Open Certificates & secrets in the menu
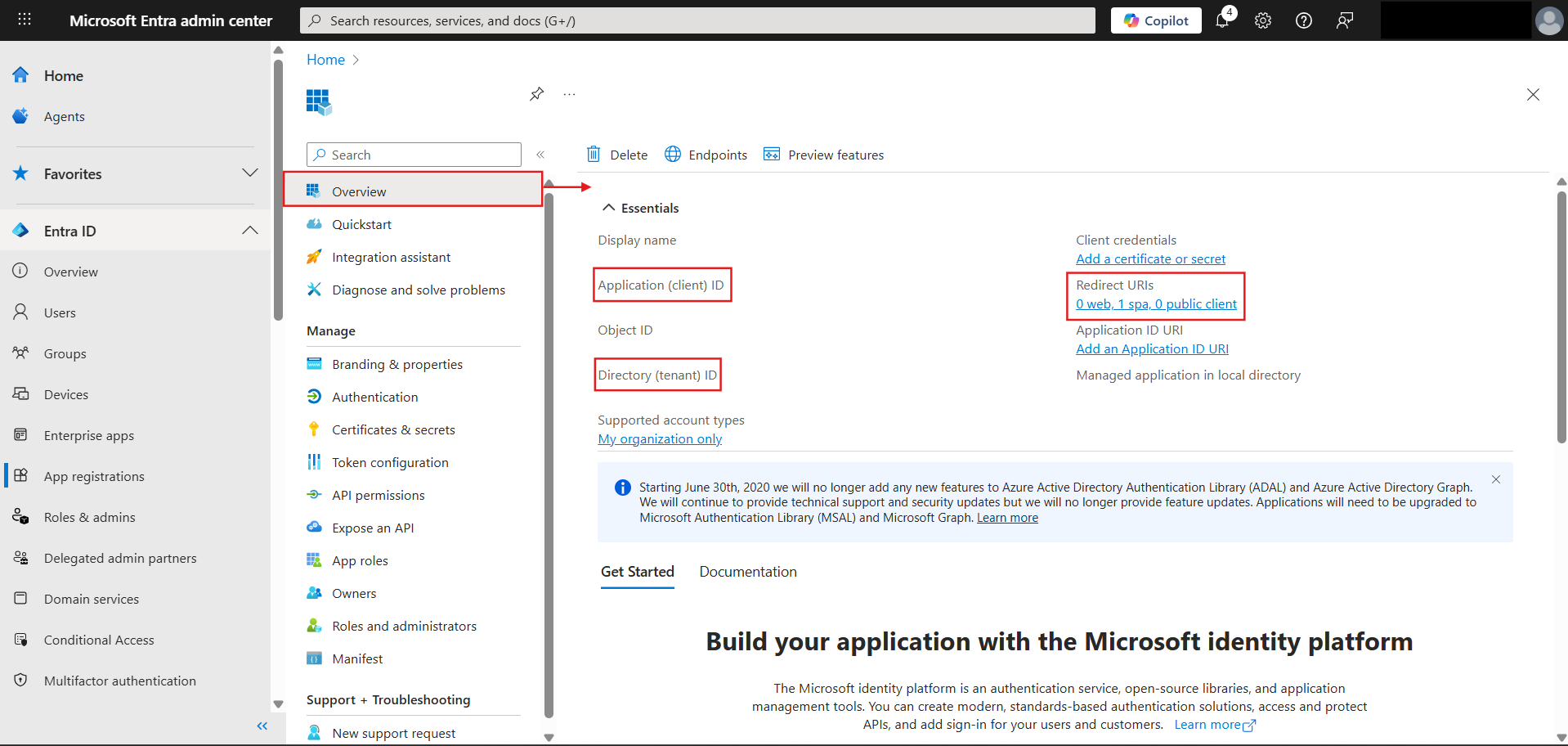 pyautogui.click(x=393, y=429)
